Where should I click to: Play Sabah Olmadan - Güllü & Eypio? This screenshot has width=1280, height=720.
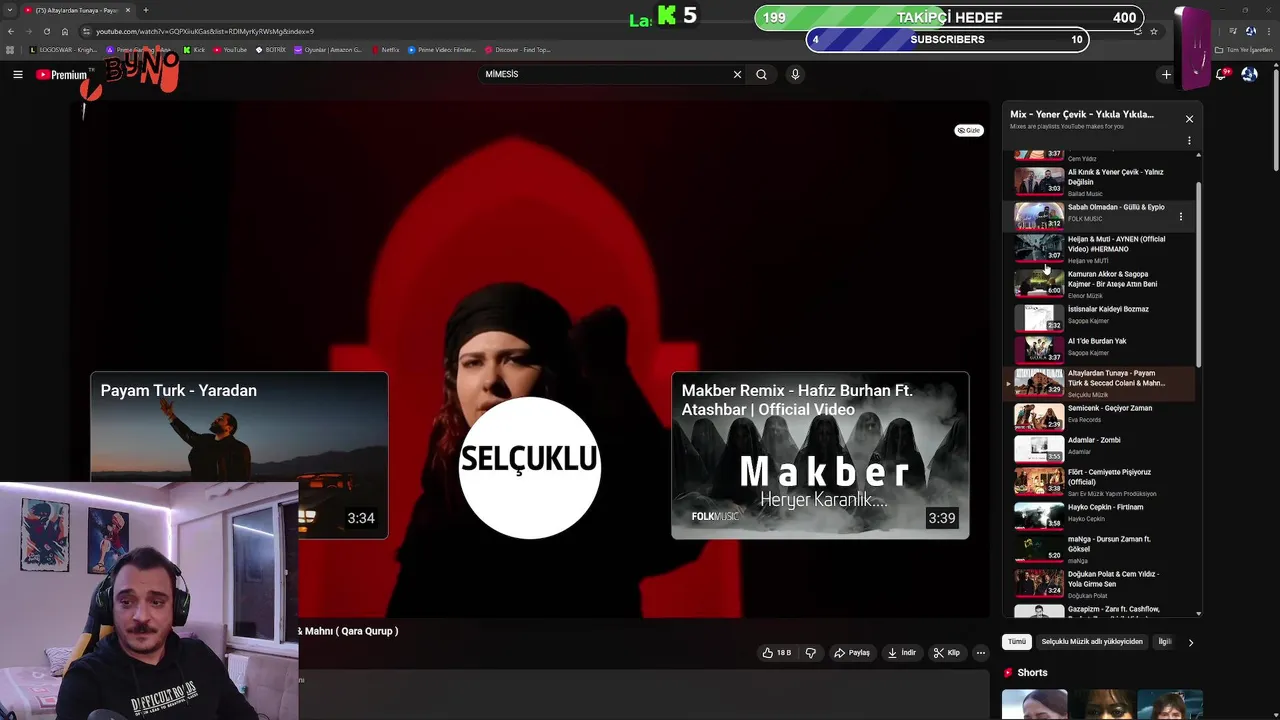coord(1099,216)
